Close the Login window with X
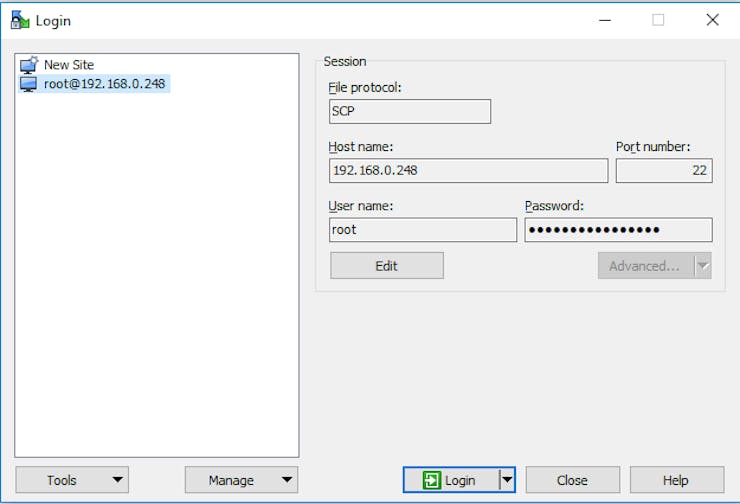The height and width of the screenshot is (504, 740). click(x=712, y=20)
